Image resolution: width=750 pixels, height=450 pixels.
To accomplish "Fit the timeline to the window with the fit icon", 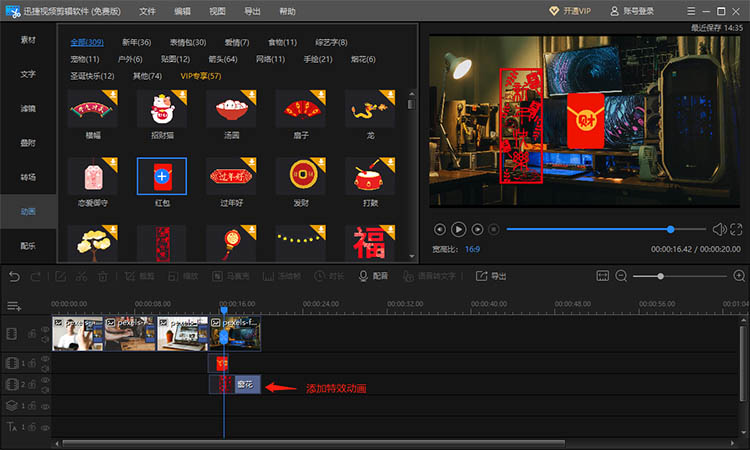I will pos(602,276).
